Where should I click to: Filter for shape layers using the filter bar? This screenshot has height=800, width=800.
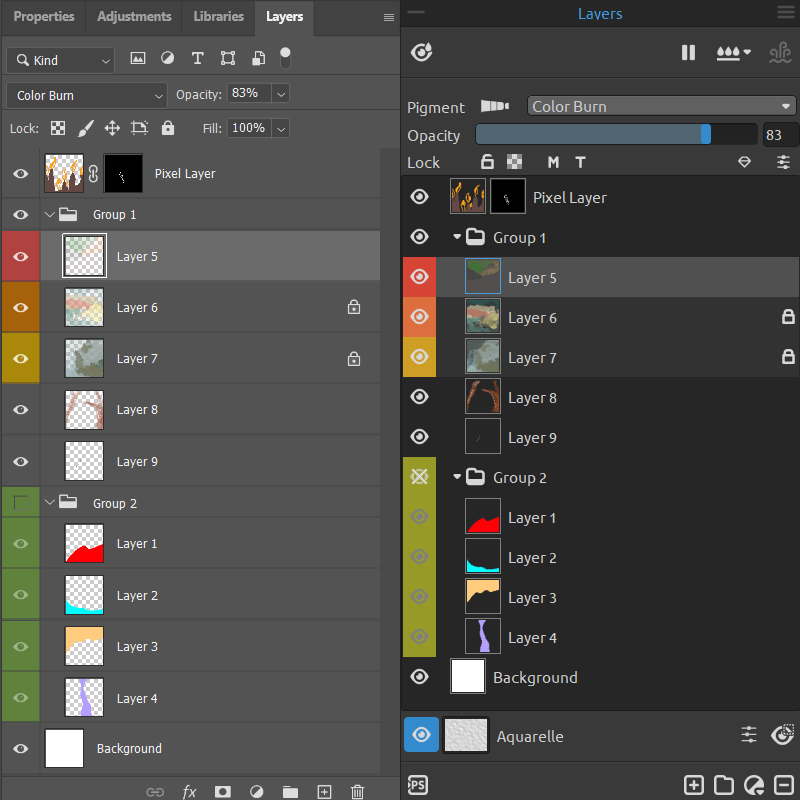tap(227, 58)
